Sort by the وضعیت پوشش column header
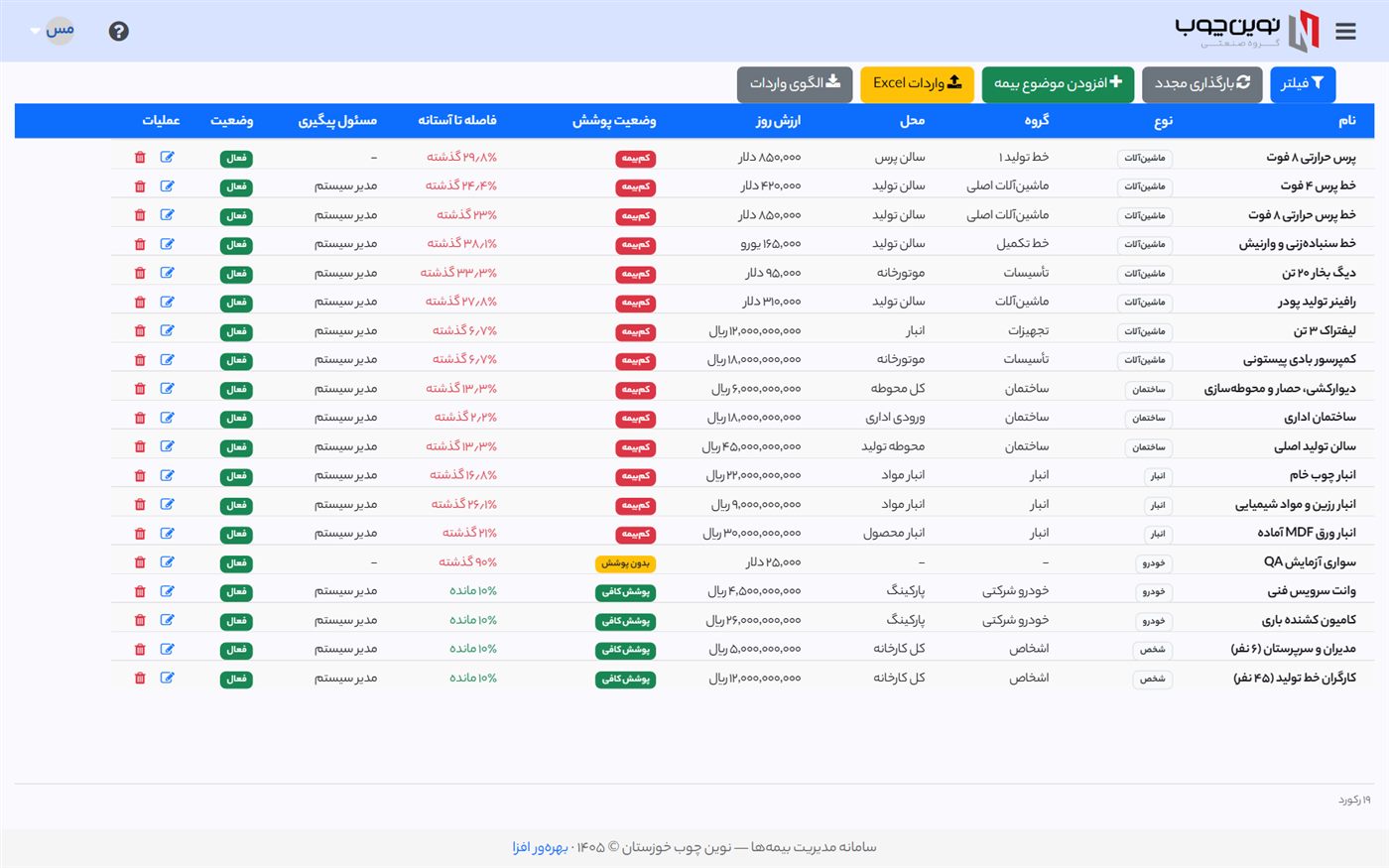 [x=614, y=121]
